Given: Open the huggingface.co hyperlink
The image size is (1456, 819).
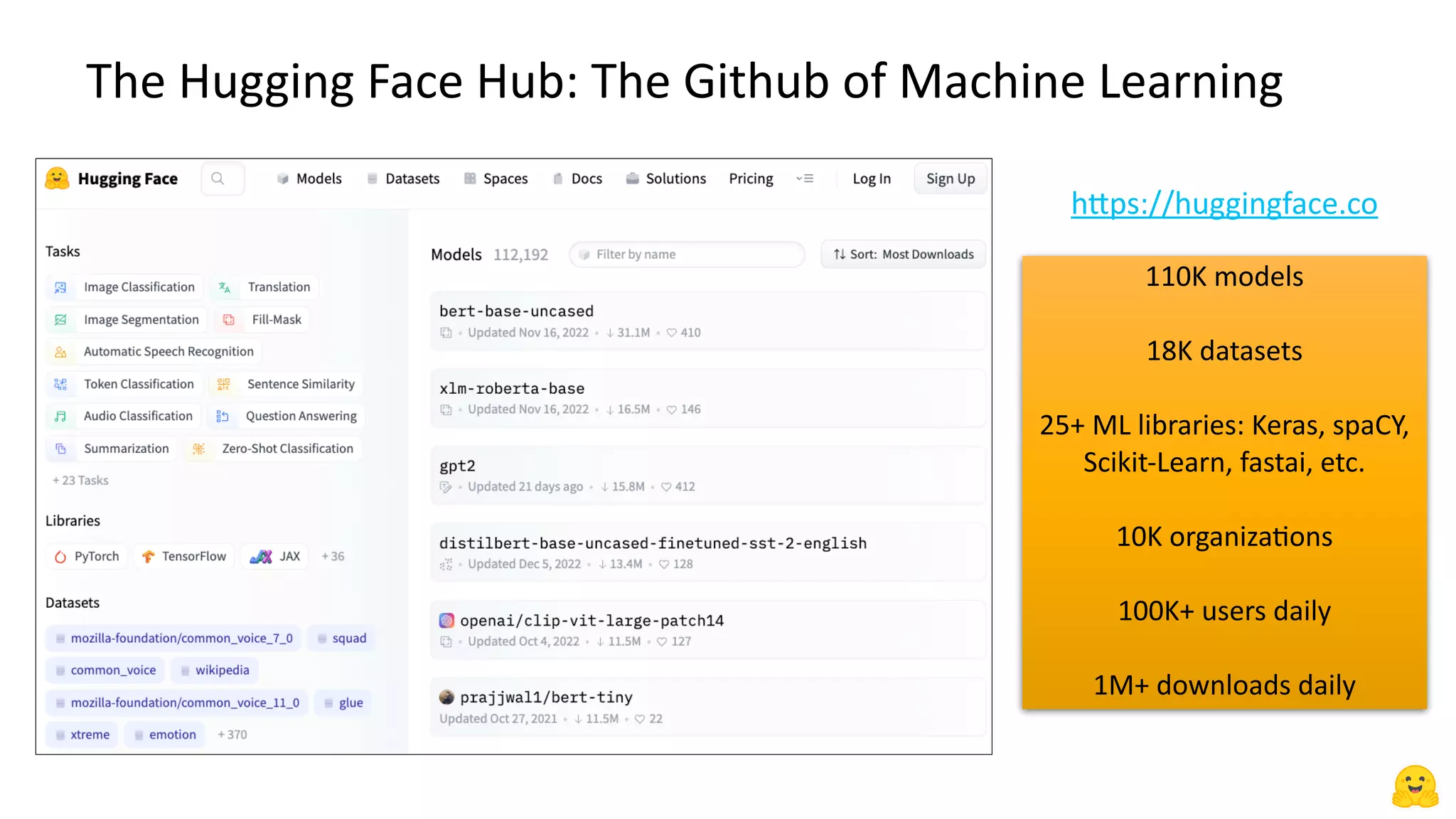Looking at the screenshot, I should coord(1224,204).
